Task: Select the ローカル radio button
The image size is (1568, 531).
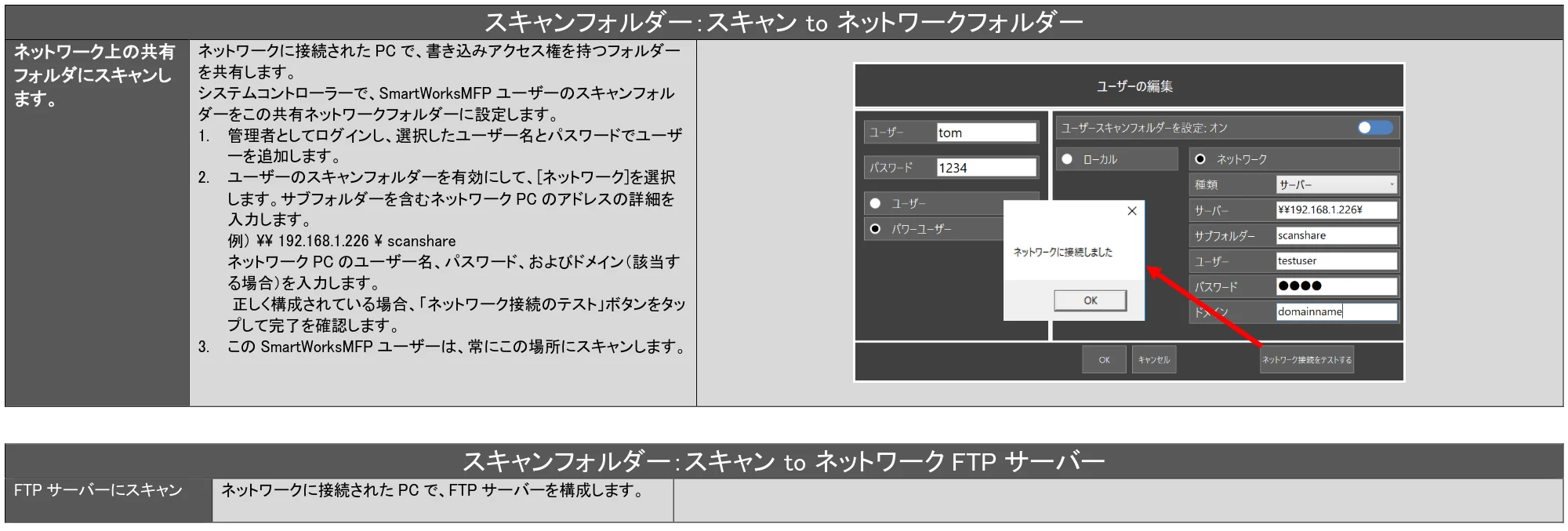Action: [1067, 159]
